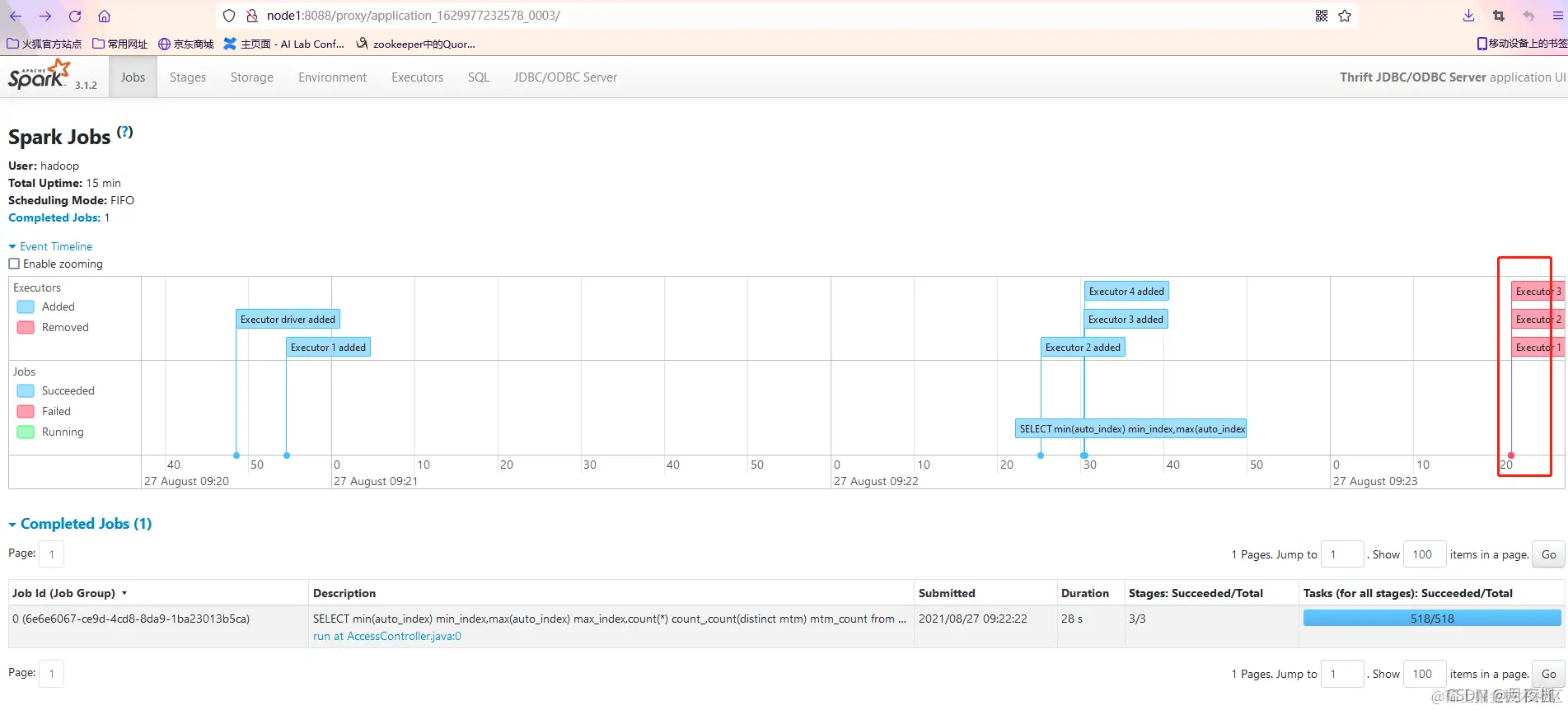1568x710 pixels.
Task: Click the green Running jobs legend swatch
Action: pos(26,432)
